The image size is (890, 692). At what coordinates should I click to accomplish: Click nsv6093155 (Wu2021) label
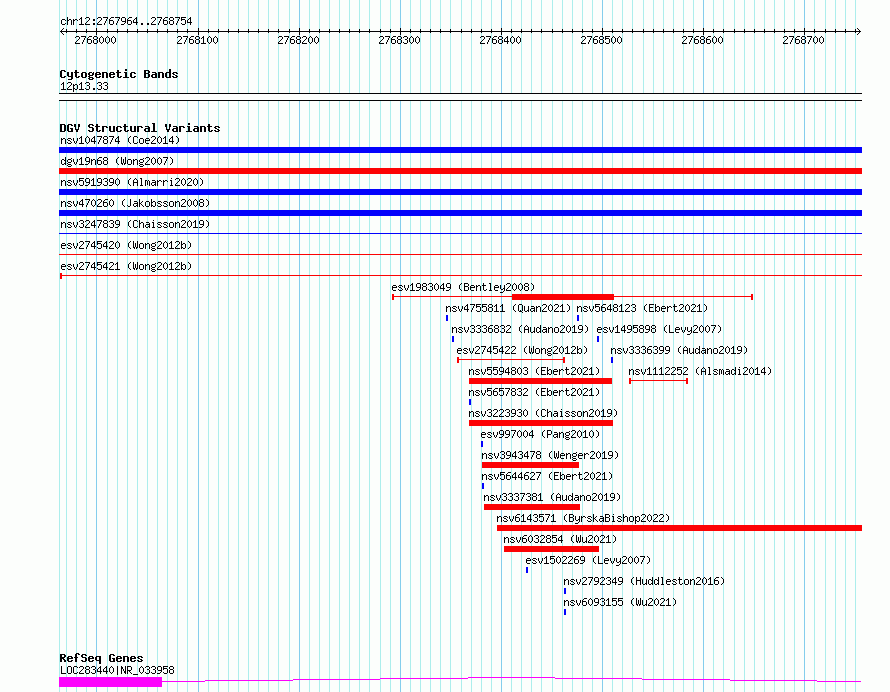[620, 602]
